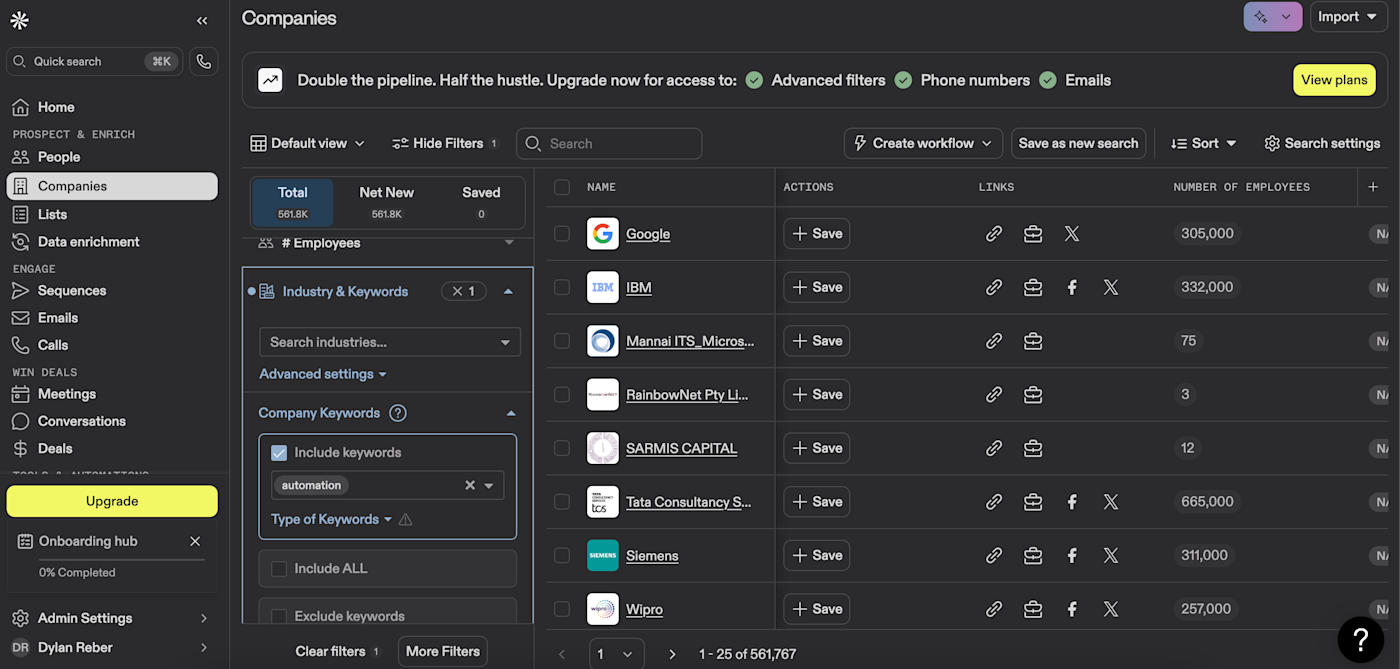
Task: Click the Apollo logo icon
Action: (x=19, y=20)
